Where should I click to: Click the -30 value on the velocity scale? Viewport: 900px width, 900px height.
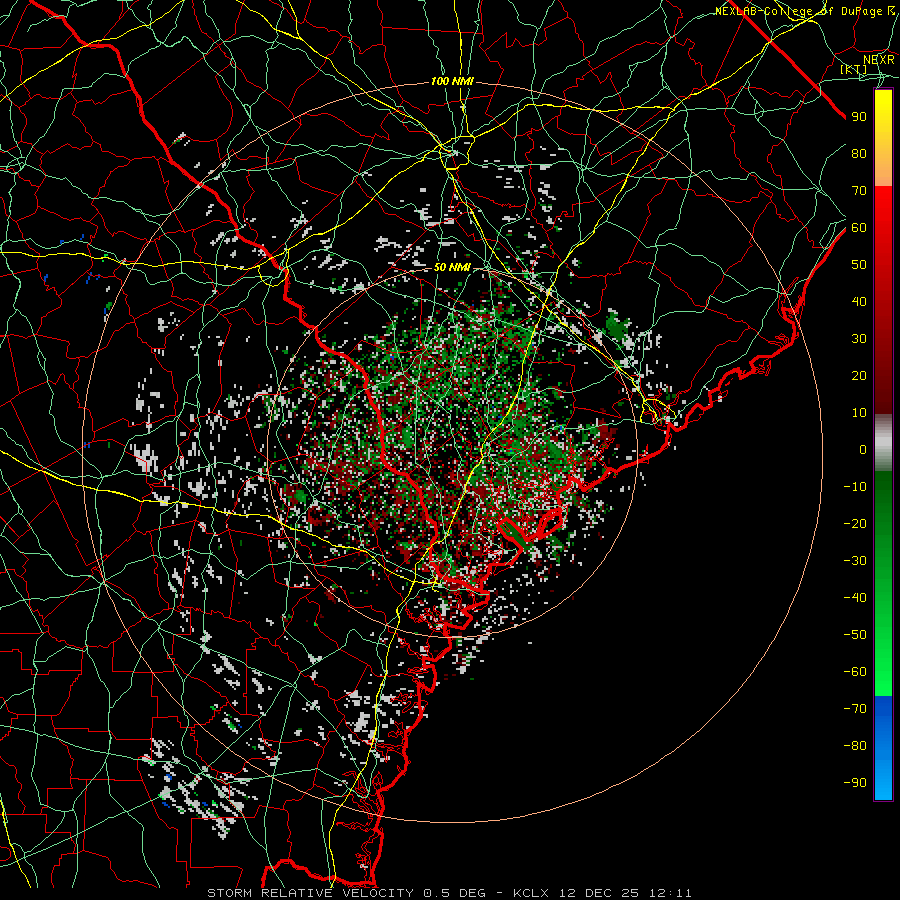855,561
